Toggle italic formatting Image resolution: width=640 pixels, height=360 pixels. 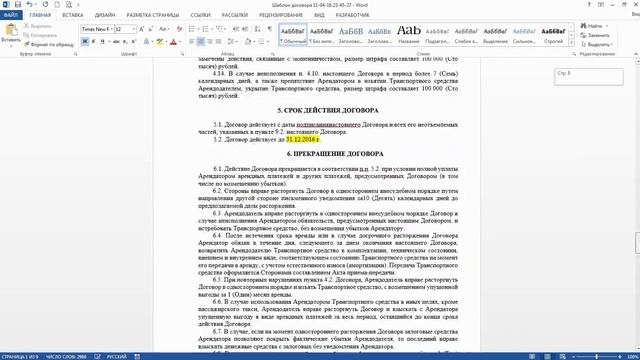tap(93, 42)
